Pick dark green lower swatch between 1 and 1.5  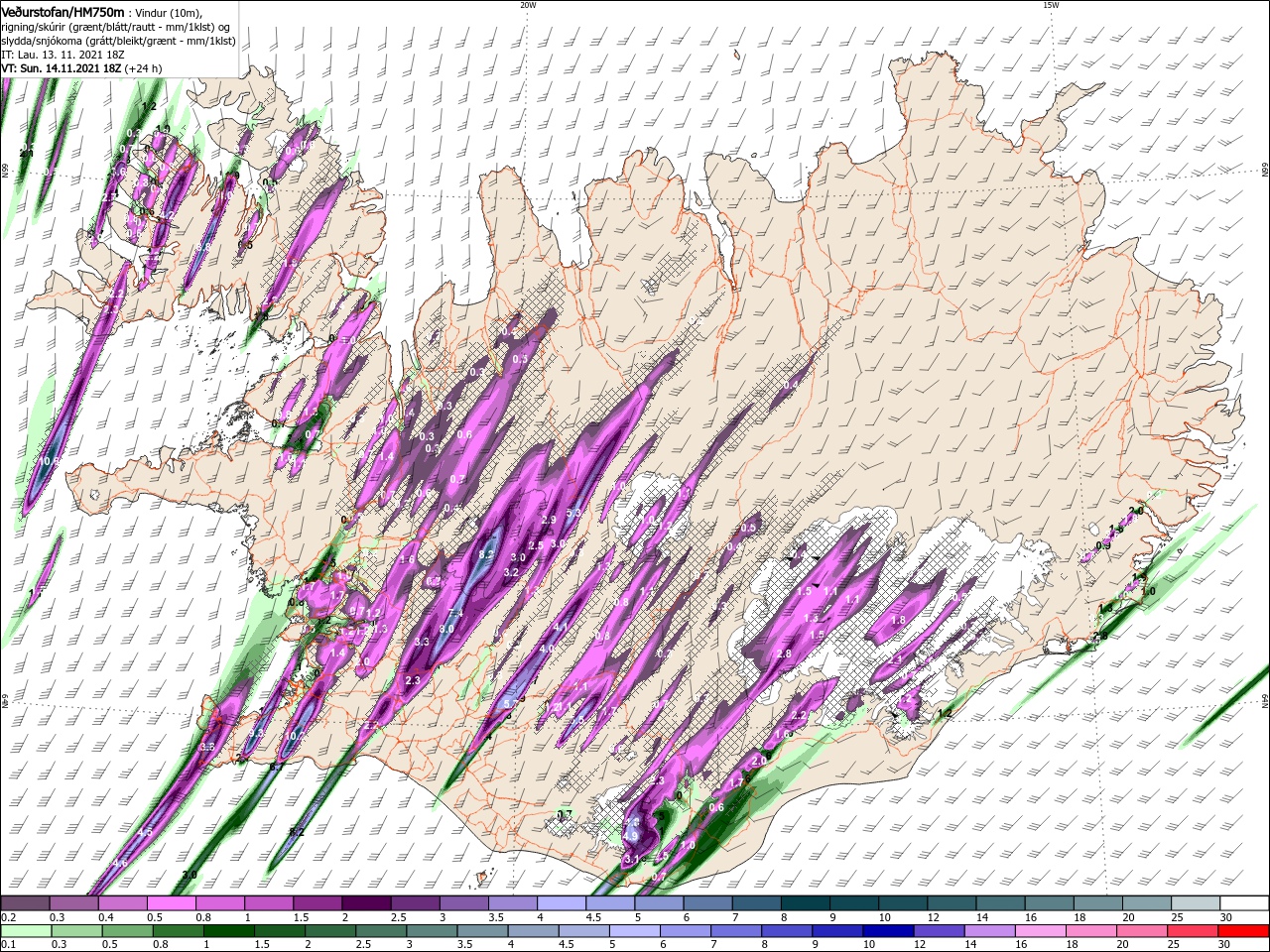pos(229,931)
